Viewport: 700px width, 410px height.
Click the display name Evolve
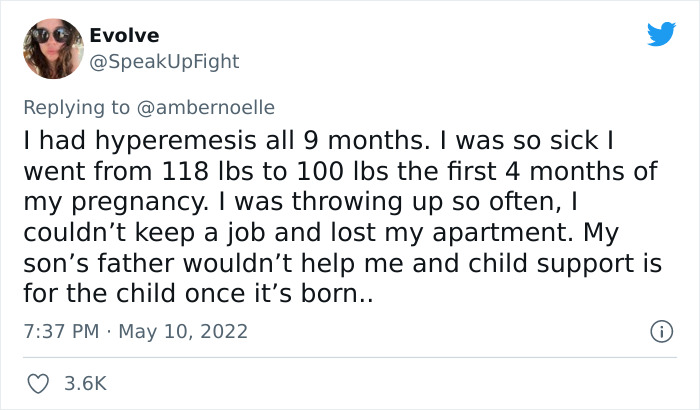[x=124, y=35]
